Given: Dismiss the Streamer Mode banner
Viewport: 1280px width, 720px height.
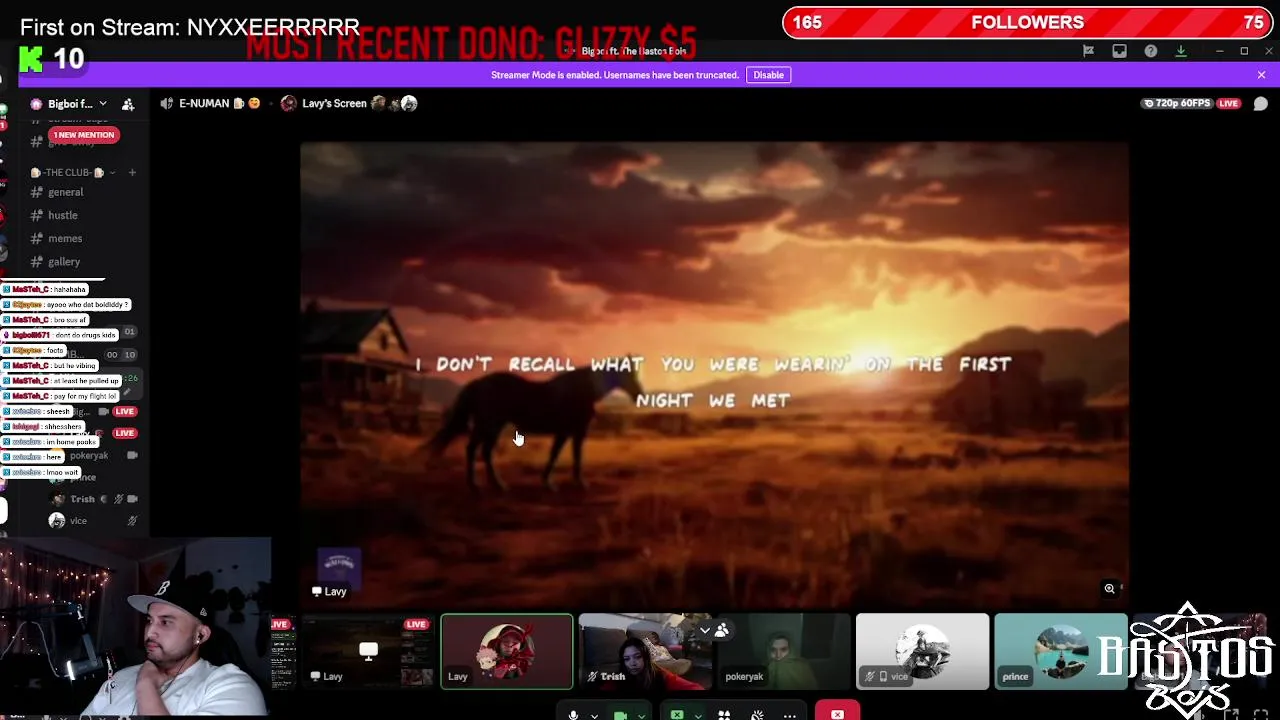Looking at the screenshot, I should [1261, 75].
